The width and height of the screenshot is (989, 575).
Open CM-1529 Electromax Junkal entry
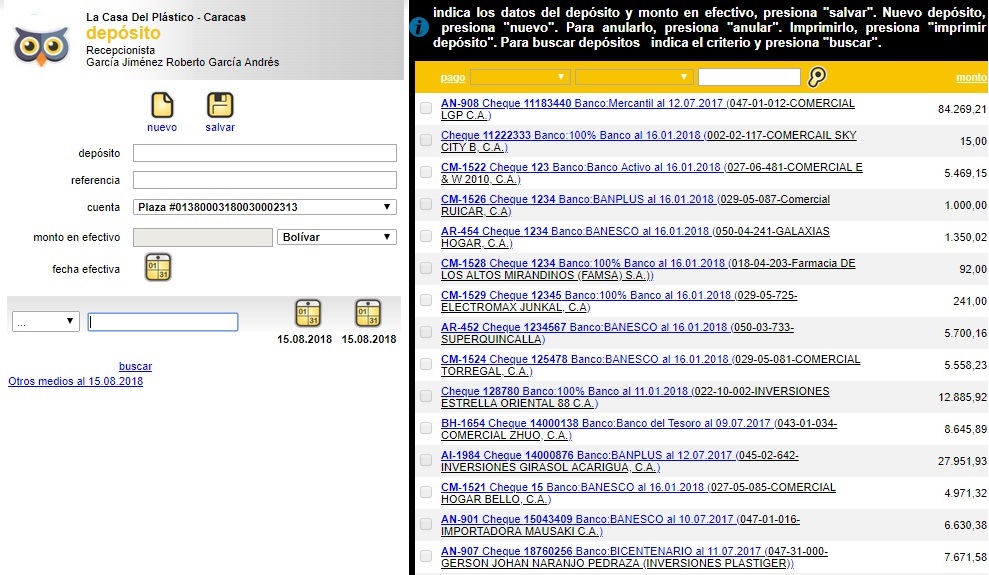[x=619, y=301]
